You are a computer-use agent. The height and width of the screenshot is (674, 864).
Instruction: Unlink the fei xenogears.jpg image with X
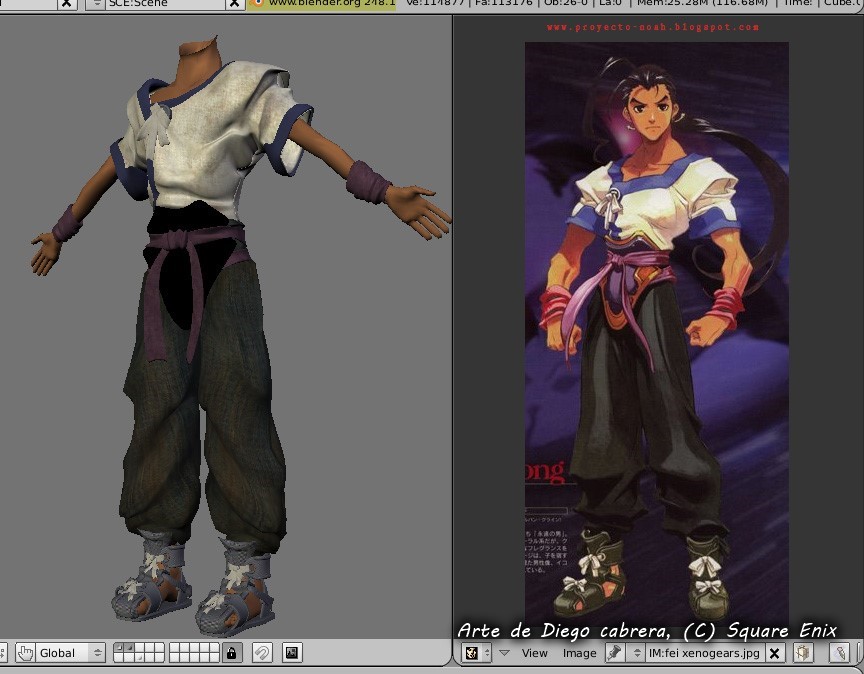click(x=774, y=653)
